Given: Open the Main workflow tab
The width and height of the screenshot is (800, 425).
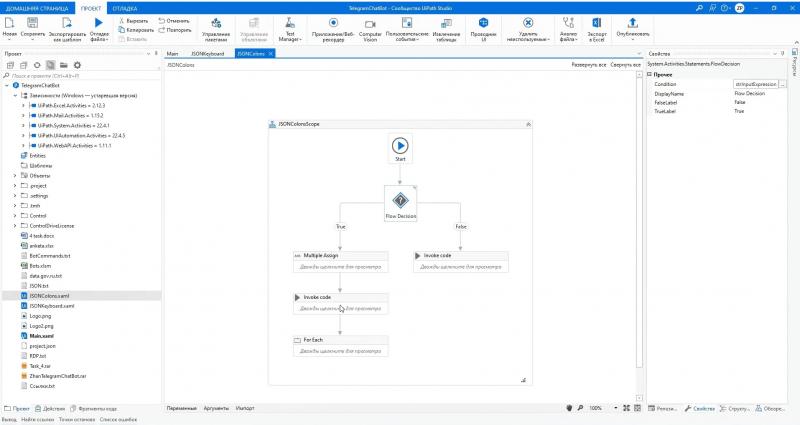Looking at the screenshot, I should 172,54.
